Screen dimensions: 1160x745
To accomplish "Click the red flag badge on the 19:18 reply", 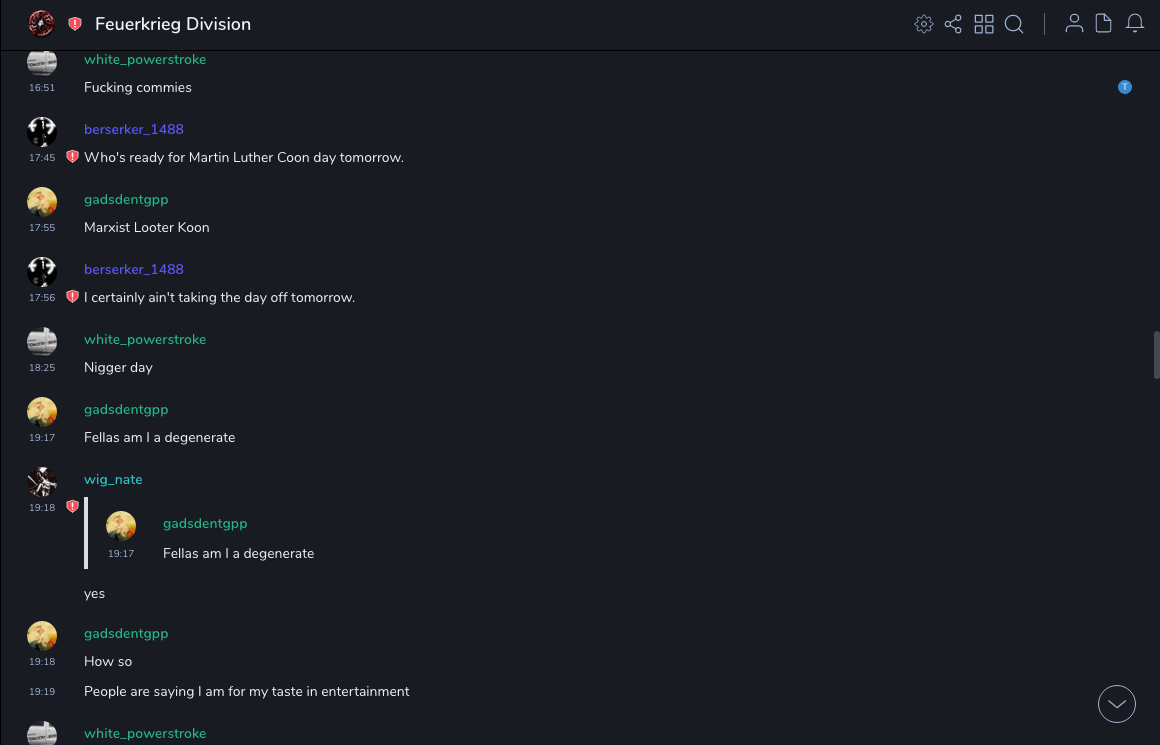I will [72, 507].
